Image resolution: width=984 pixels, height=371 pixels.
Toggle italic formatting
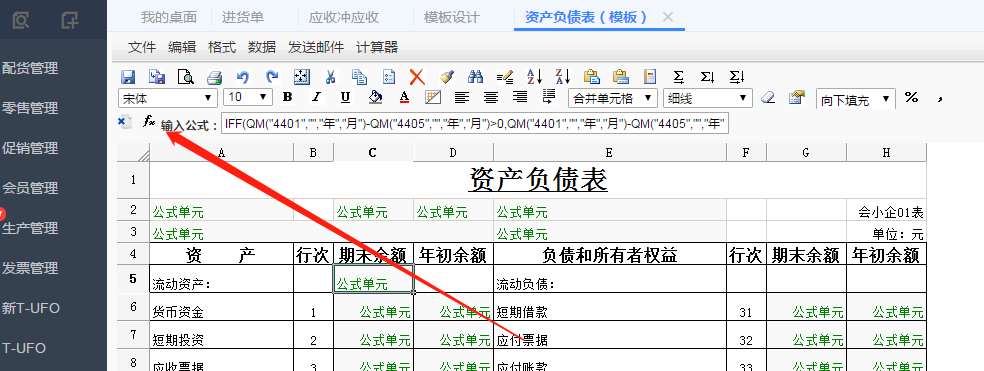tap(316, 97)
